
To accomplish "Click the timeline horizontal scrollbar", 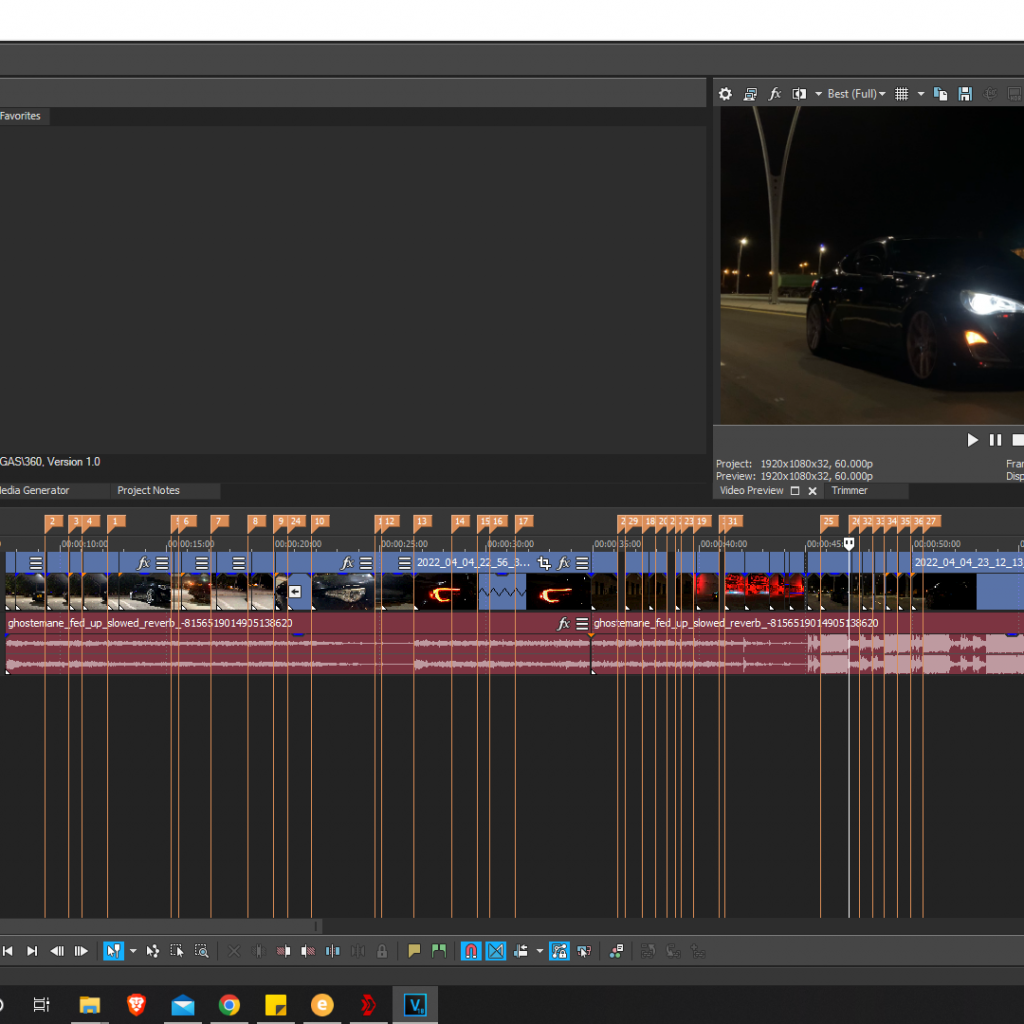I will (160, 926).
